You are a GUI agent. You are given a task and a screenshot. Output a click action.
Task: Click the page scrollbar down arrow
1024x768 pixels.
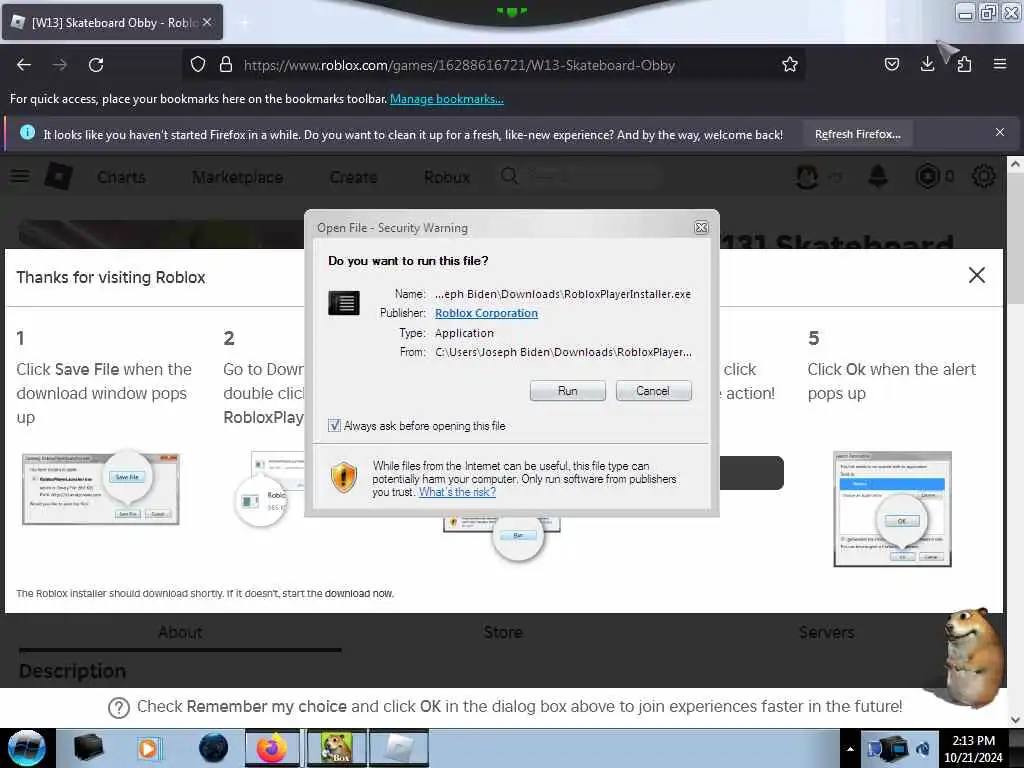[x=1015, y=719]
